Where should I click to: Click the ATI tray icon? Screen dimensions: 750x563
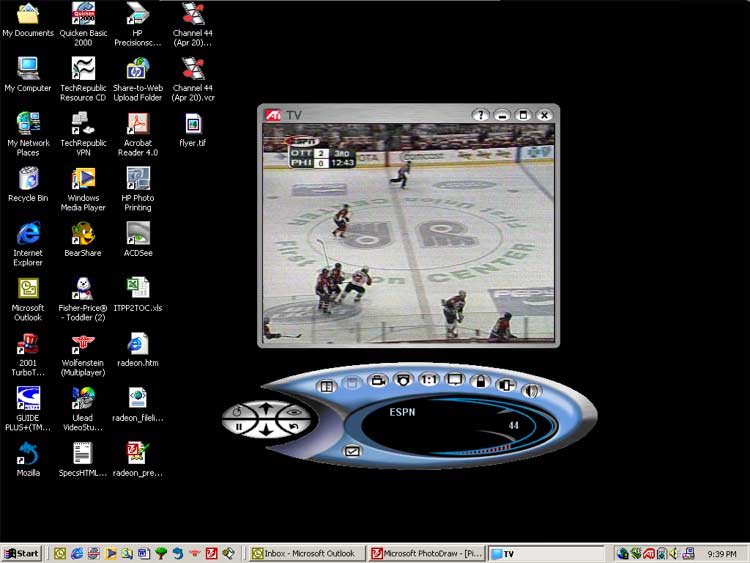tap(649, 553)
